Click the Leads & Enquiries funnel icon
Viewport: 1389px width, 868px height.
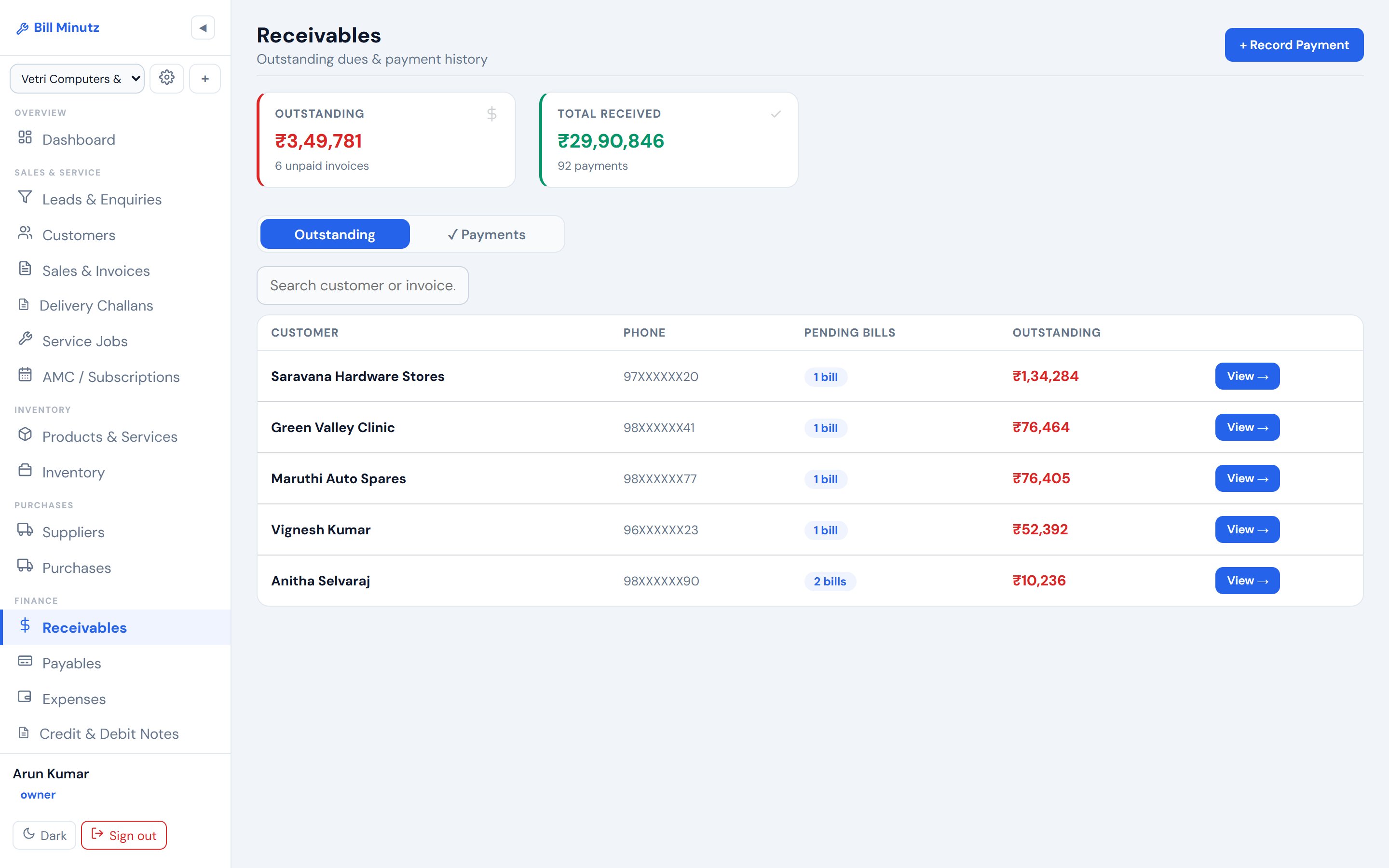(25, 197)
